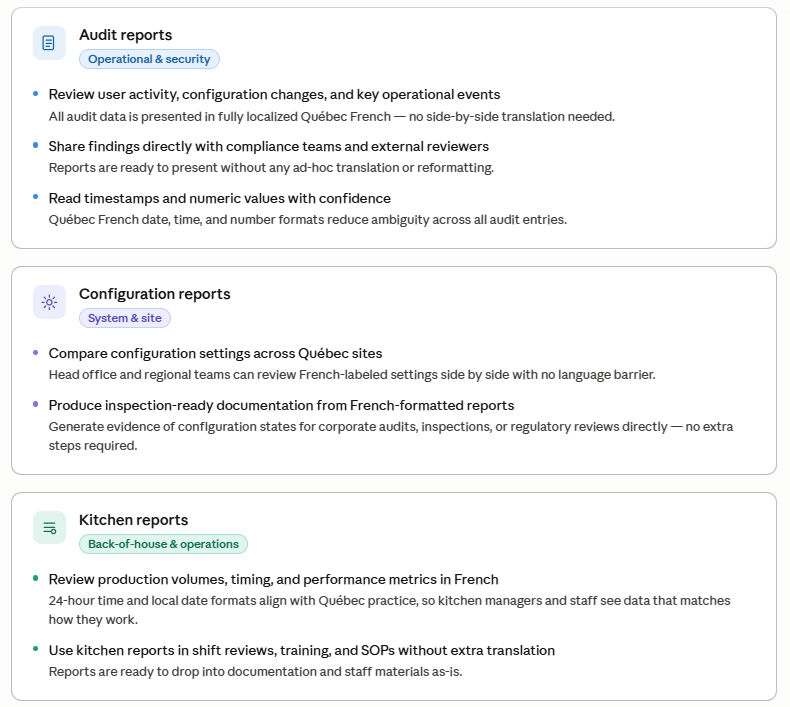This screenshot has width=790, height=707.
Task: Click the Audit reports document icon
Action: click(49, 43)
